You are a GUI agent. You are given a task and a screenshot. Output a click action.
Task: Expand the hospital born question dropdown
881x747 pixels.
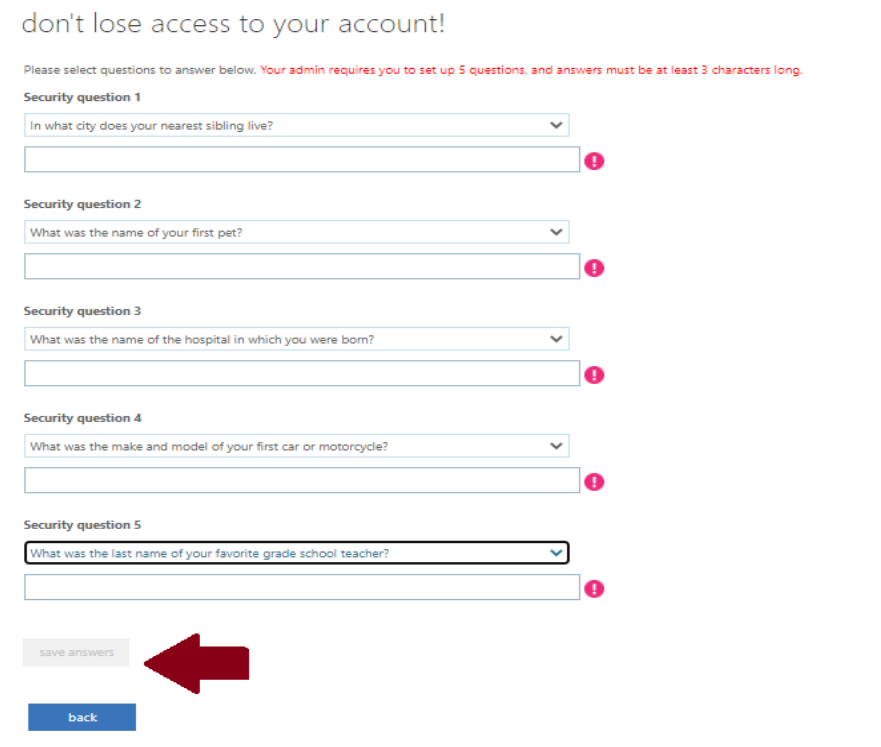(296, 340)
